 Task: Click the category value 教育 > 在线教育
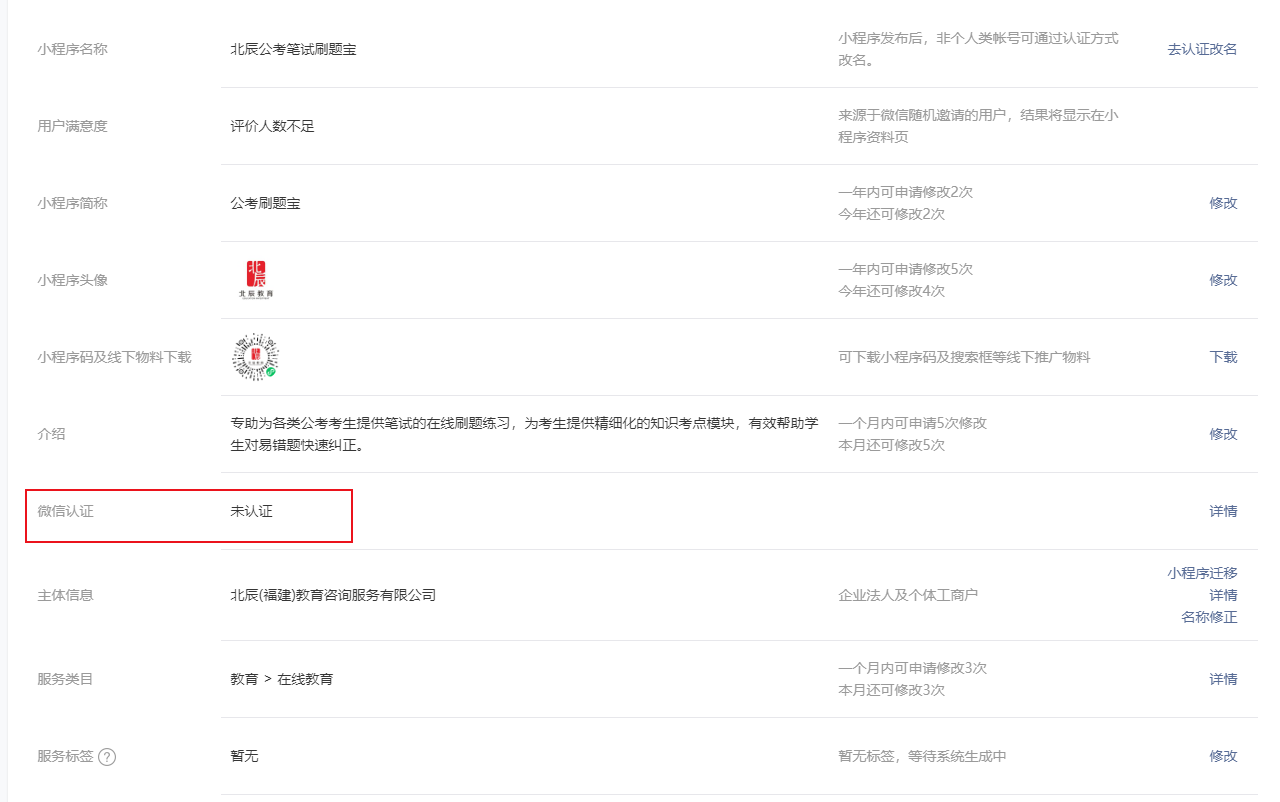tap(282, 679)
